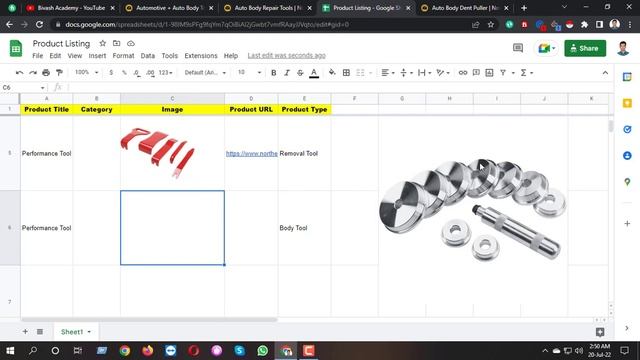
Task: Move document with folder icon
Action: pos(117,43)
